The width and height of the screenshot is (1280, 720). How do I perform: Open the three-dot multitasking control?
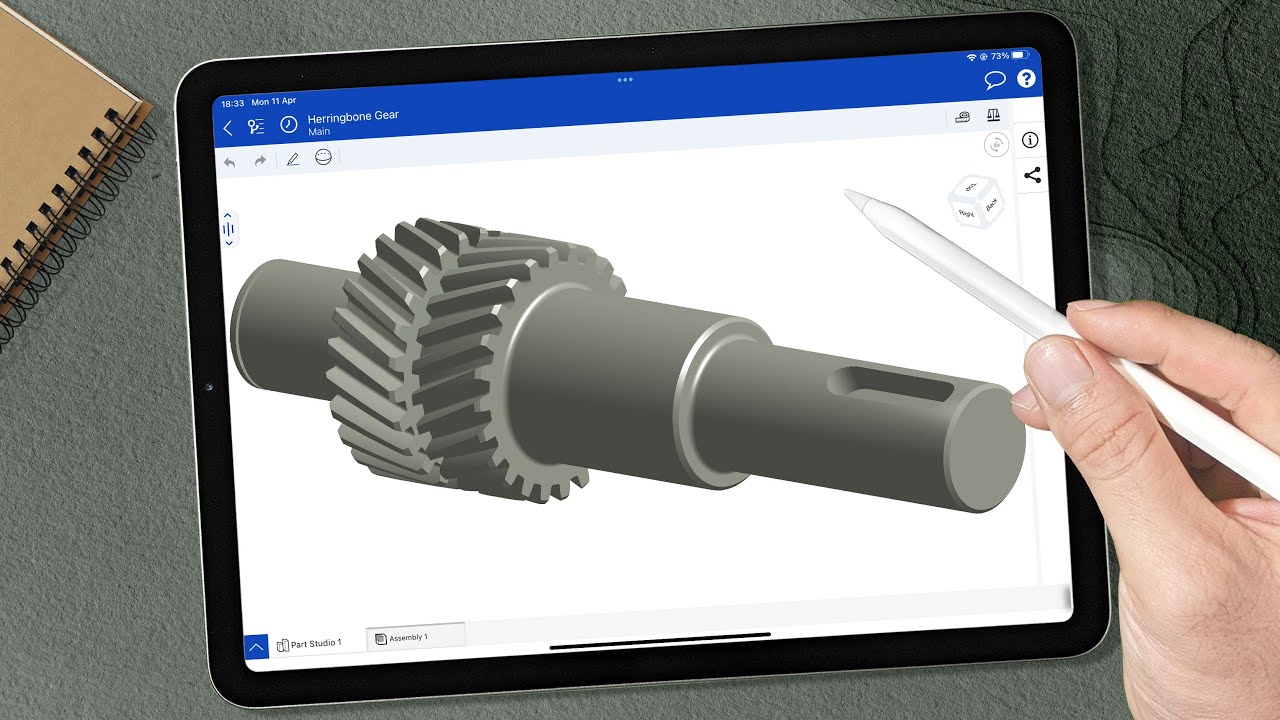625,79
